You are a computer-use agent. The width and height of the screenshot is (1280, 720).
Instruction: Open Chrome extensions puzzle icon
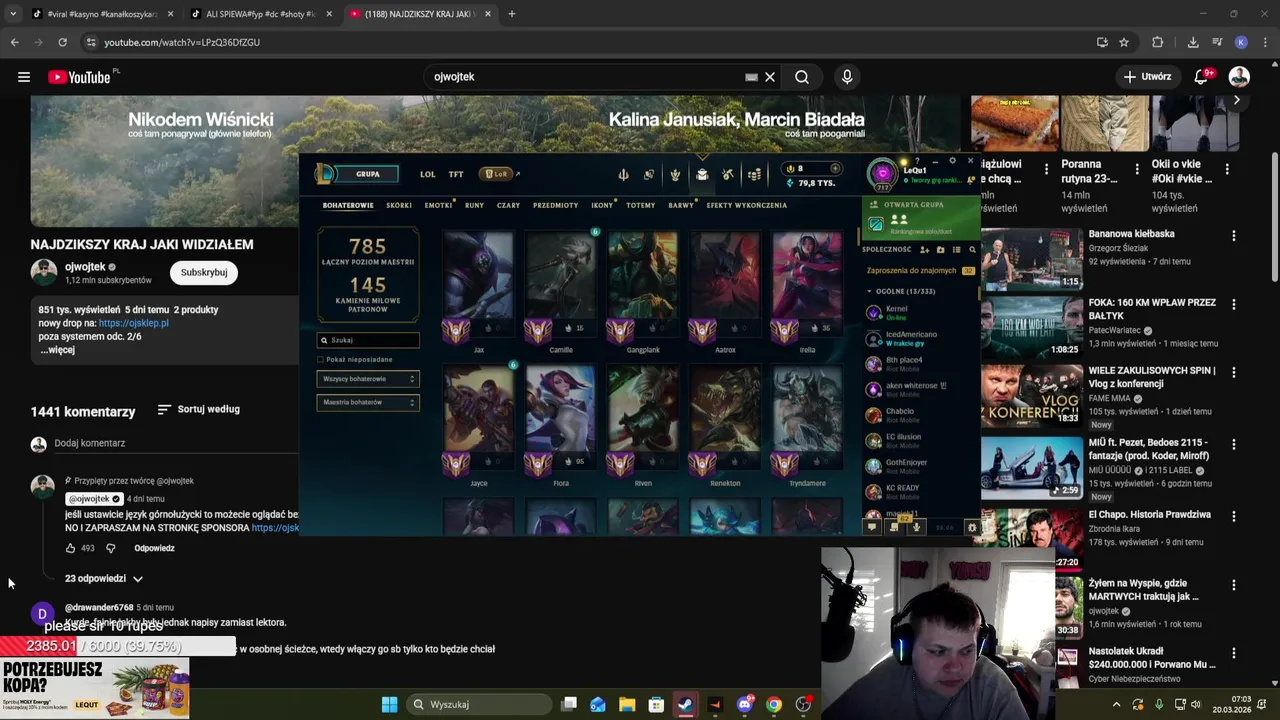1158,42
